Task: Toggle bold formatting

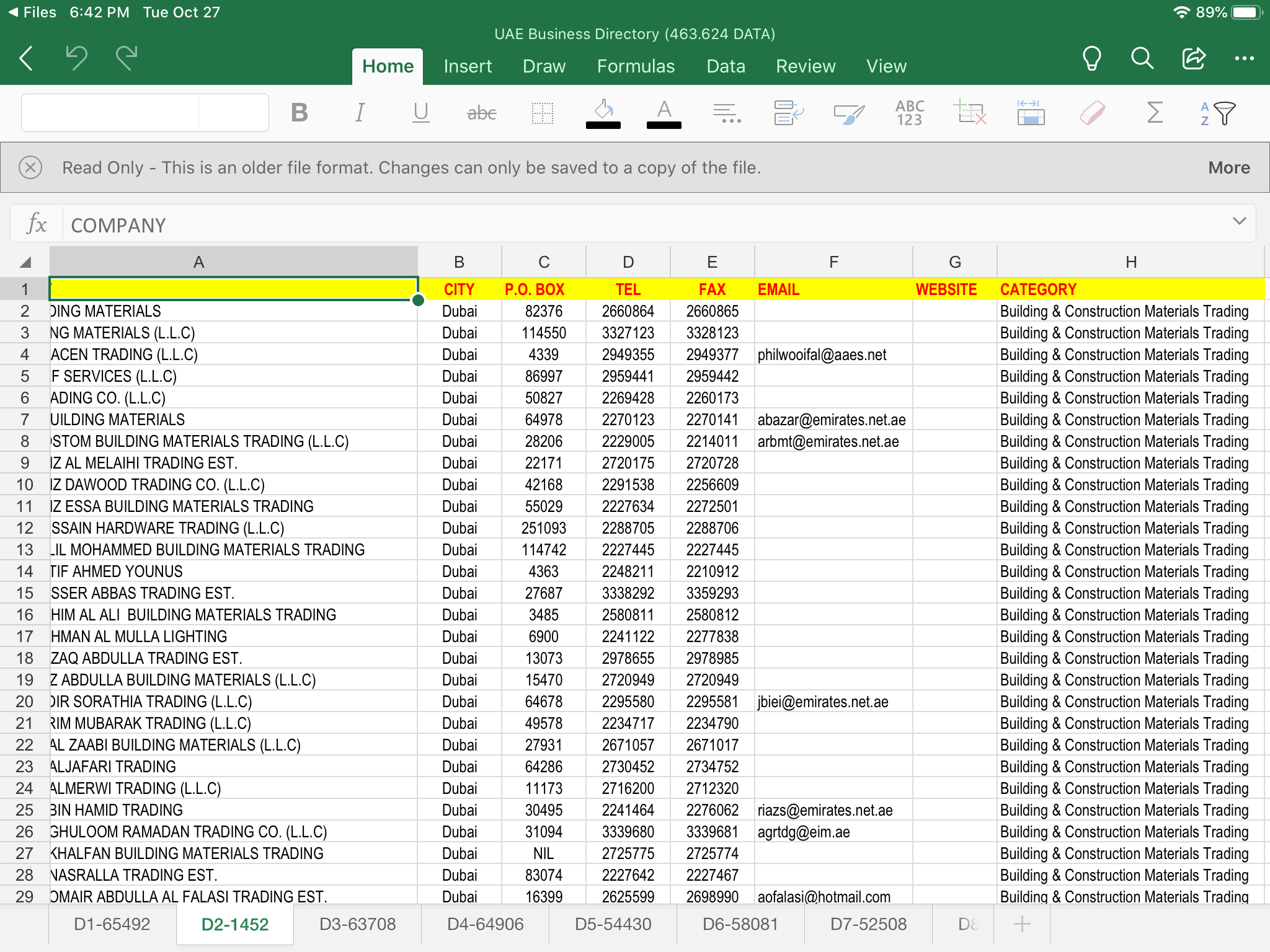Action: pos(300,113)
